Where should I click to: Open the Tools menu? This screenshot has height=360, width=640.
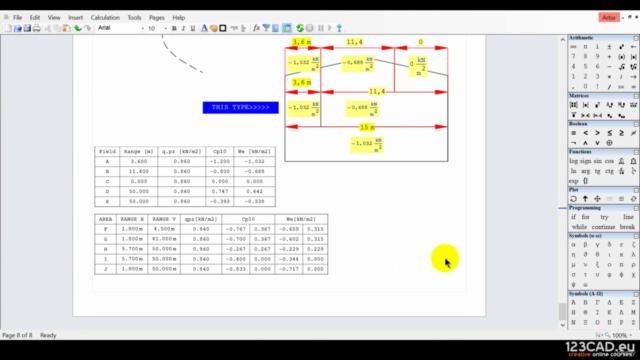(134, 18)
